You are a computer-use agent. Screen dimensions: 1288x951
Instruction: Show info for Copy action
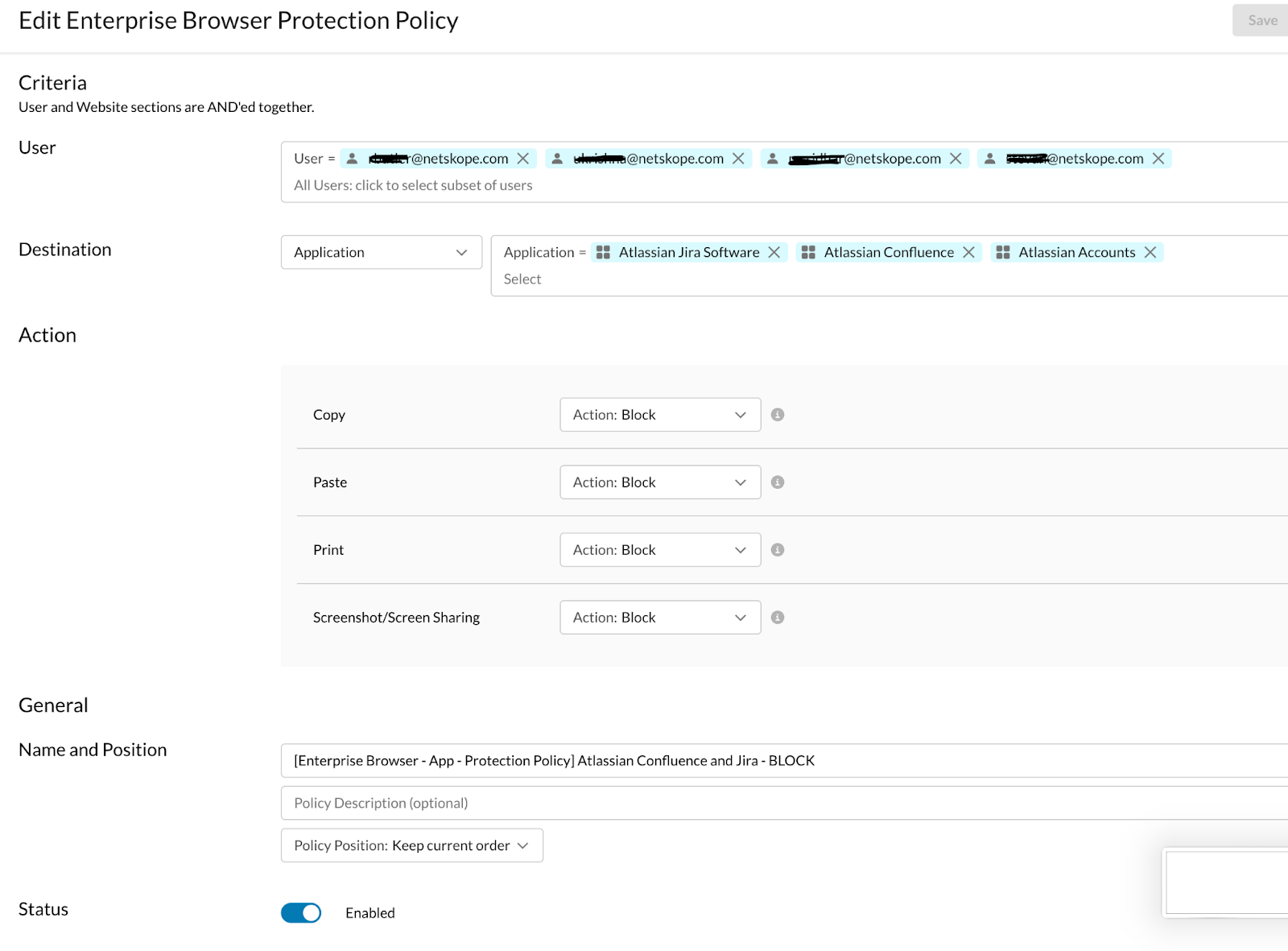pyautogui.click(x=778, y=415)
